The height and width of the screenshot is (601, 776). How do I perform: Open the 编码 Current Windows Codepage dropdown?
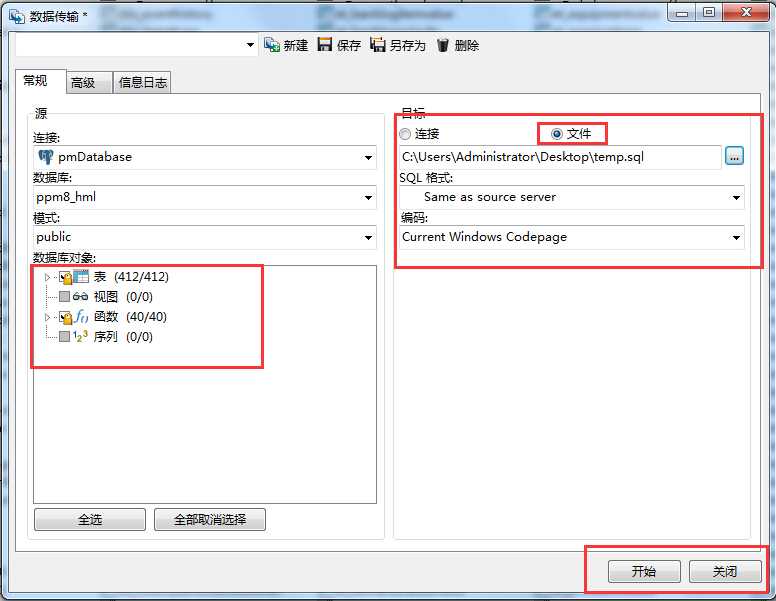(x=736, y=238)
